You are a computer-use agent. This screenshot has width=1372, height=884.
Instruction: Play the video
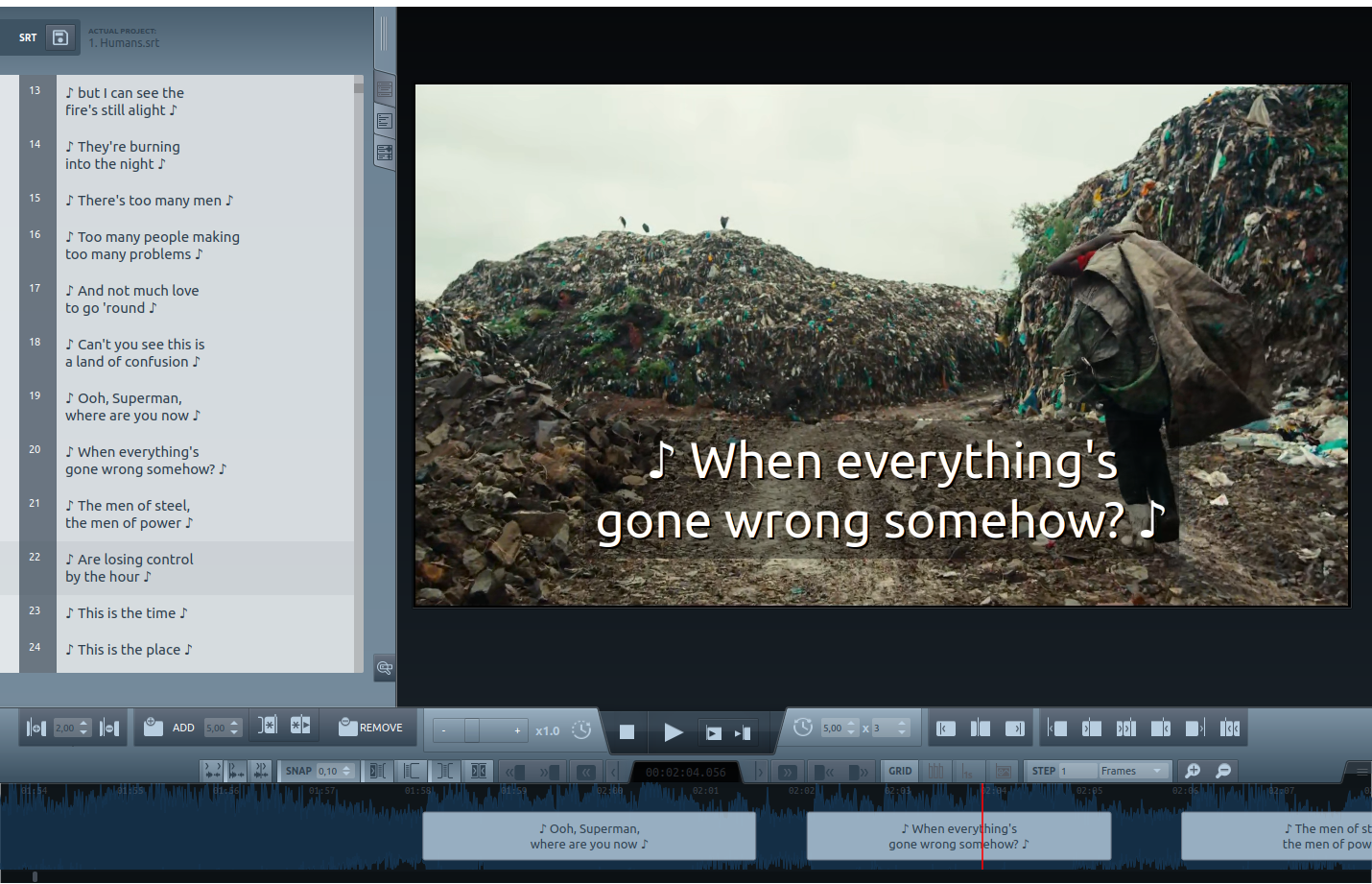pyautogui.click(x=674, y=732)
